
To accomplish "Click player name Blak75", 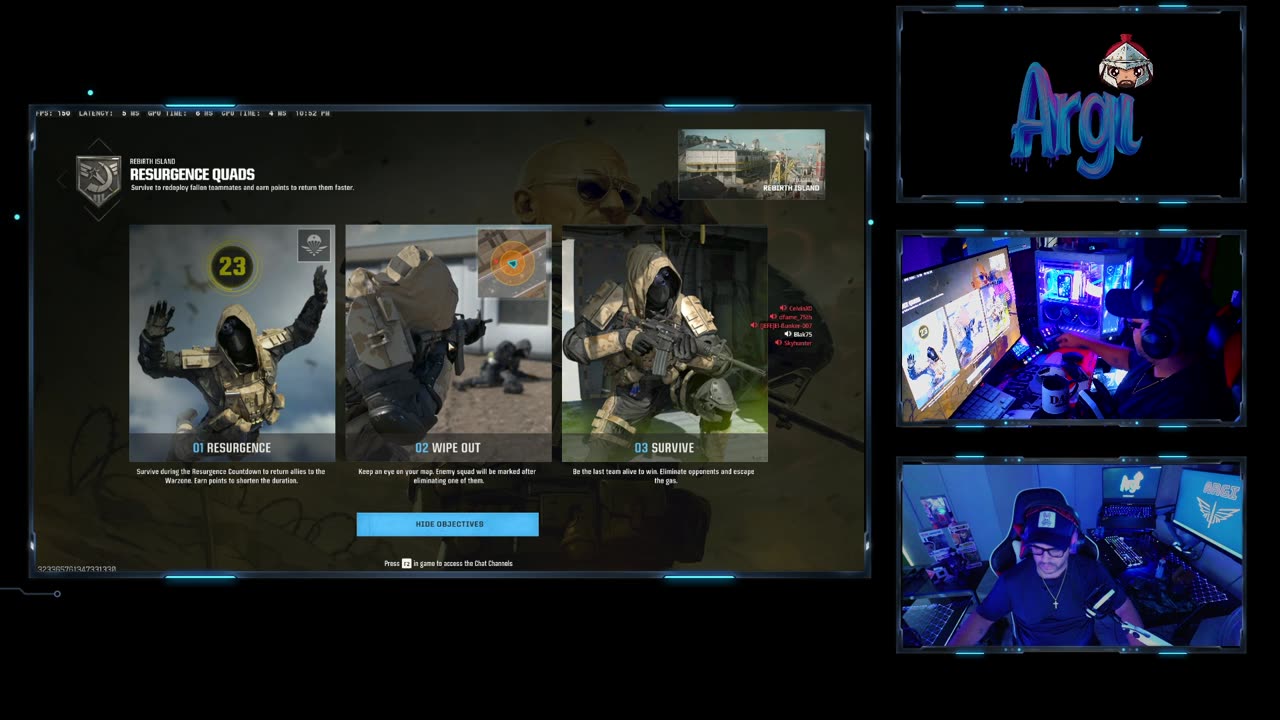I will (x=803, y=334).
